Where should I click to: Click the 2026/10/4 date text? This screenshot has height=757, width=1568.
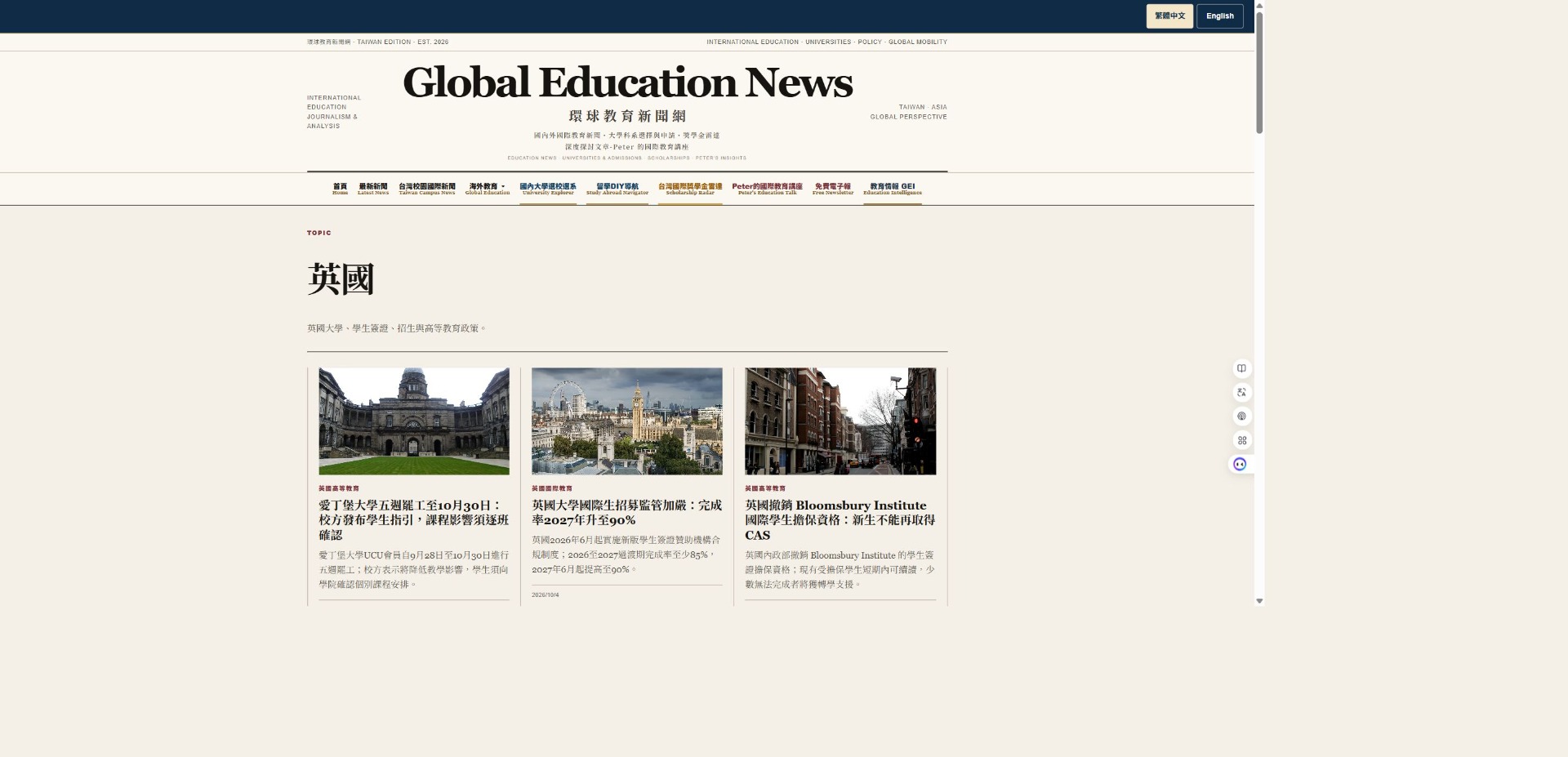(546, 594)
